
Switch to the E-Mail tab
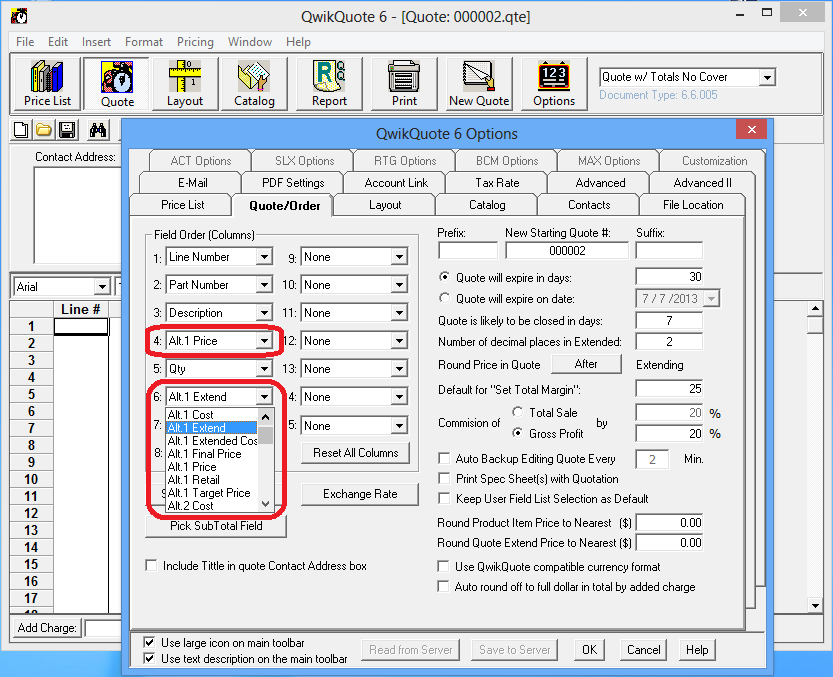coord(192,183)
